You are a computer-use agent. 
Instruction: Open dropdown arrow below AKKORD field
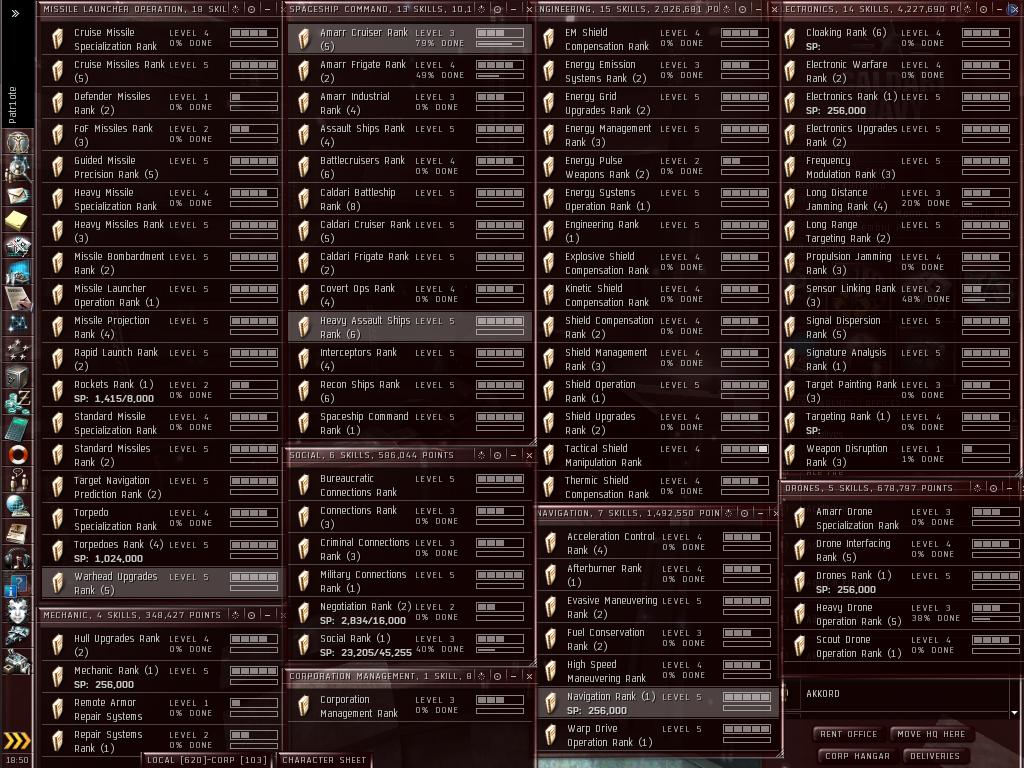point(1014,712)
